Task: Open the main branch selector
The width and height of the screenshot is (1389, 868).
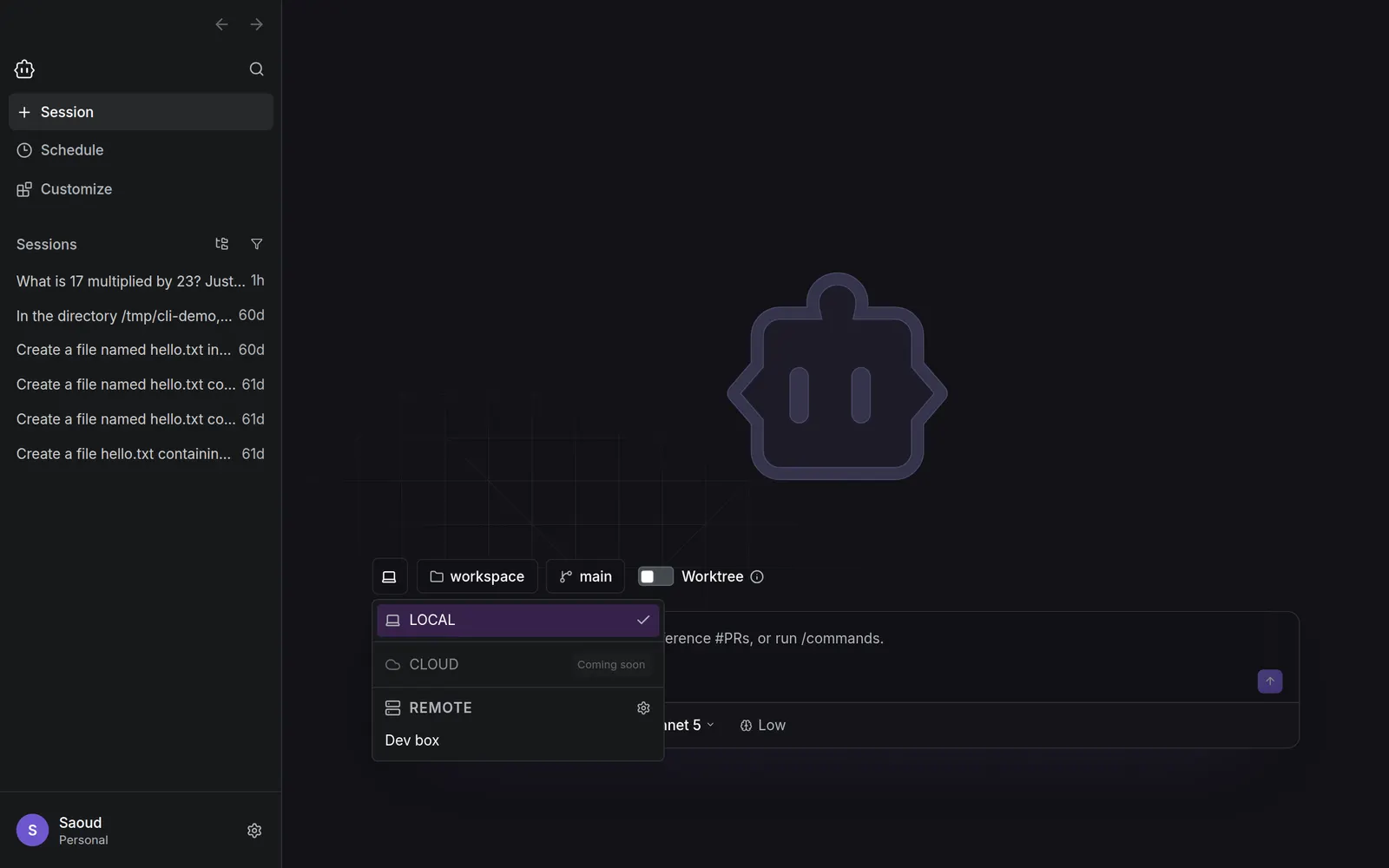Action: coord(585,576)
